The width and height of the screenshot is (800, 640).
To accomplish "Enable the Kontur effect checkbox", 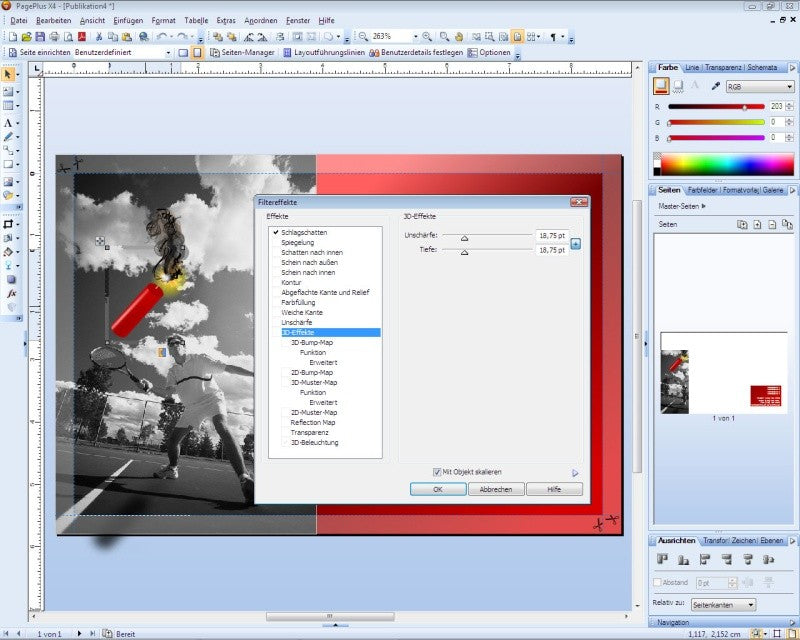I will tap(276, 282).
